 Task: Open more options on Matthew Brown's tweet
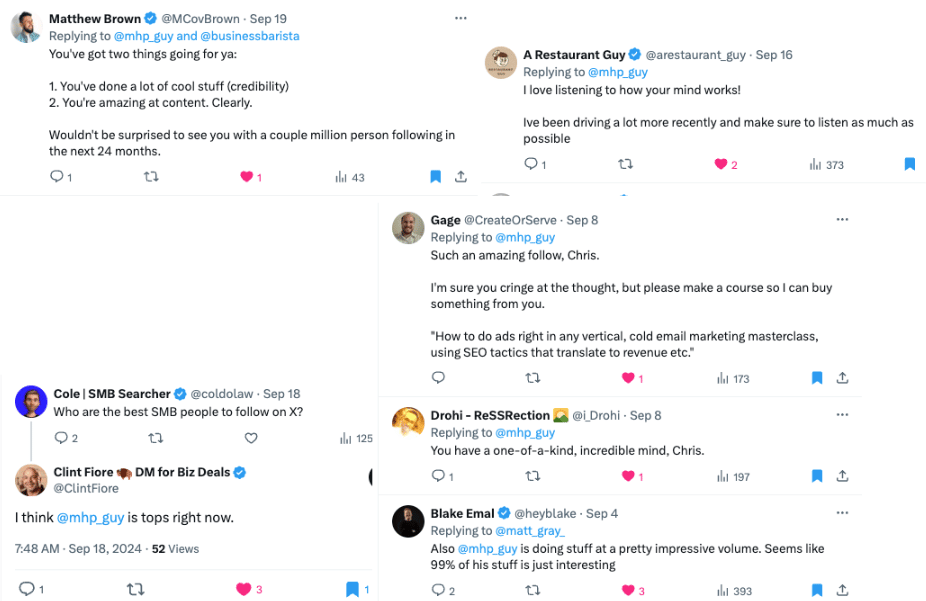point(460,18)
